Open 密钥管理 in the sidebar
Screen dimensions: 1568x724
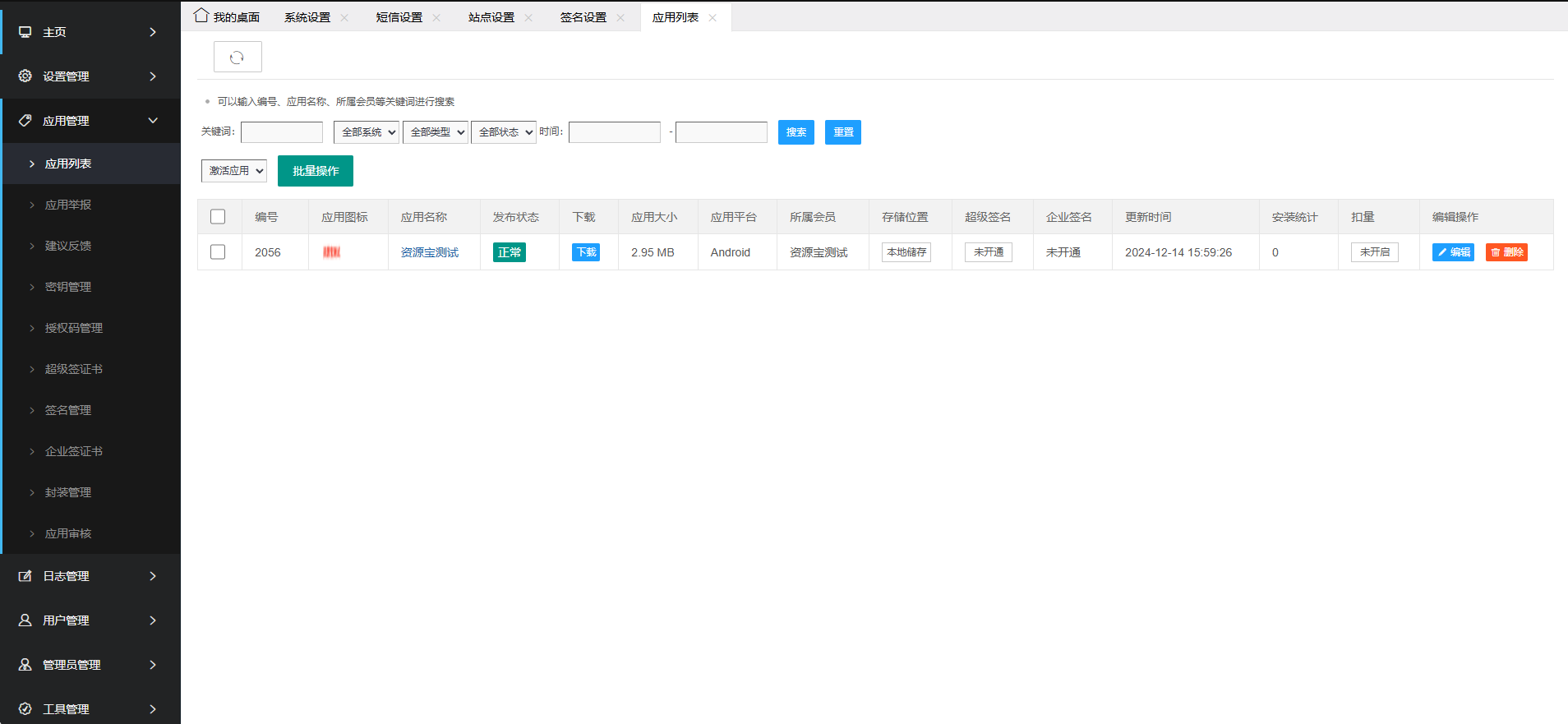point(91,287)
